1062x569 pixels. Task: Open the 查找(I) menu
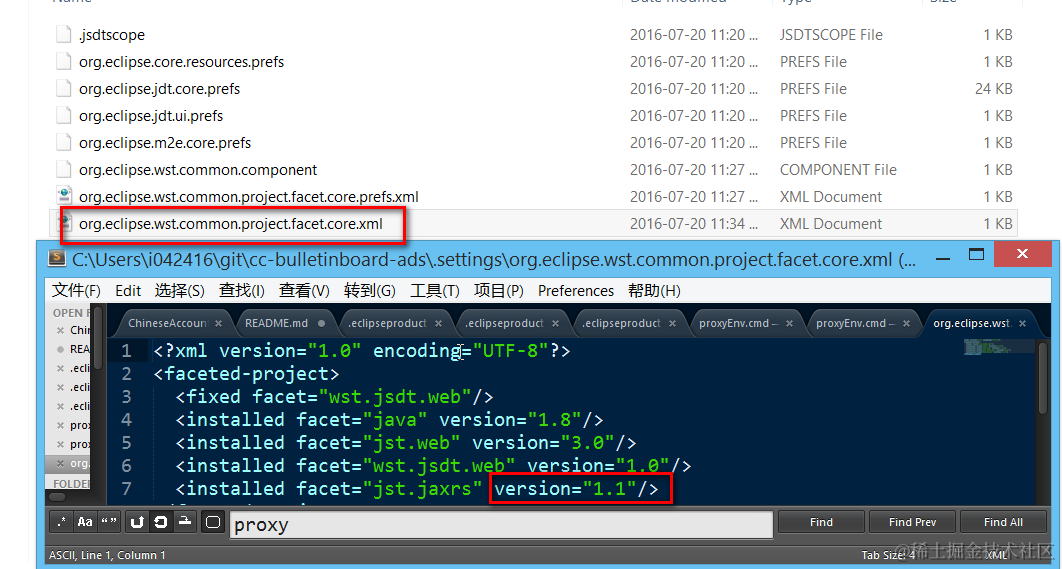241,291
